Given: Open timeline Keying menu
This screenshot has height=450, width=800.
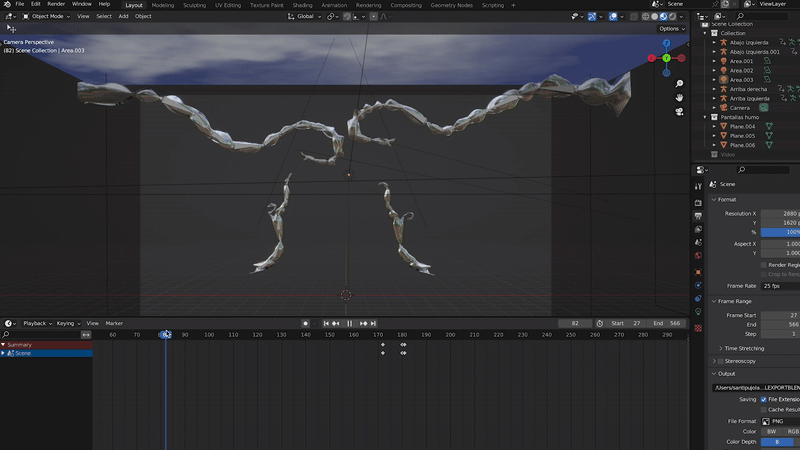Looking at the screenshot, I should point(68,323).
